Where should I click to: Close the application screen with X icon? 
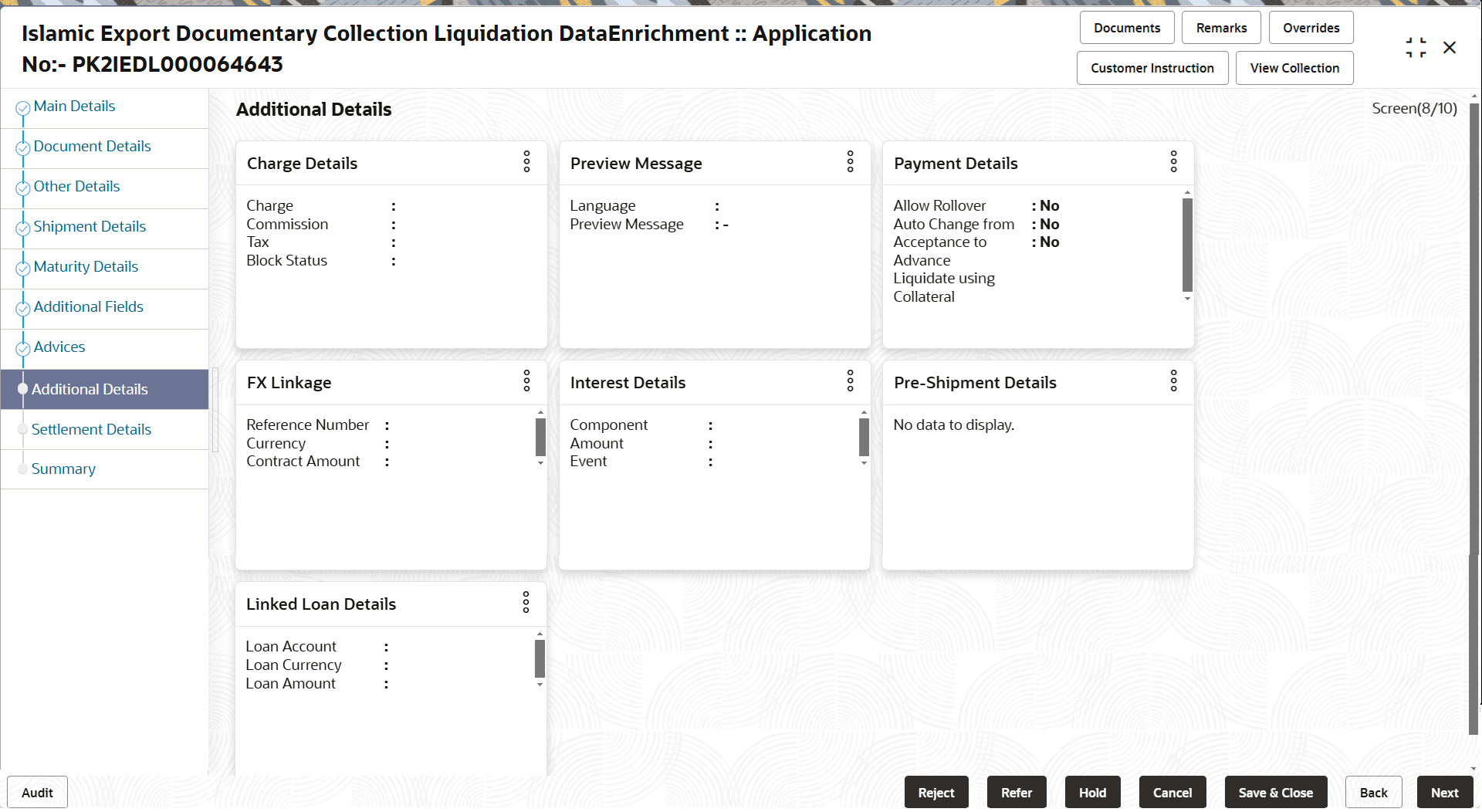[x=1450, y=48]
